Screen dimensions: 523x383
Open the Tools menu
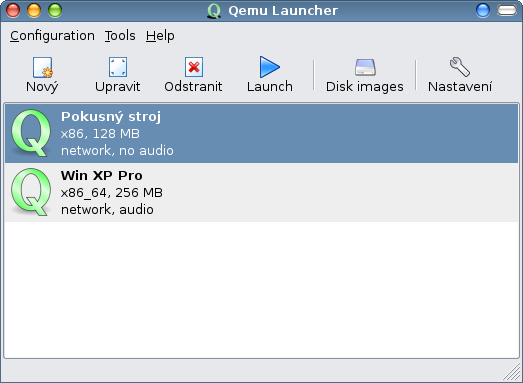tap(120, 36)
